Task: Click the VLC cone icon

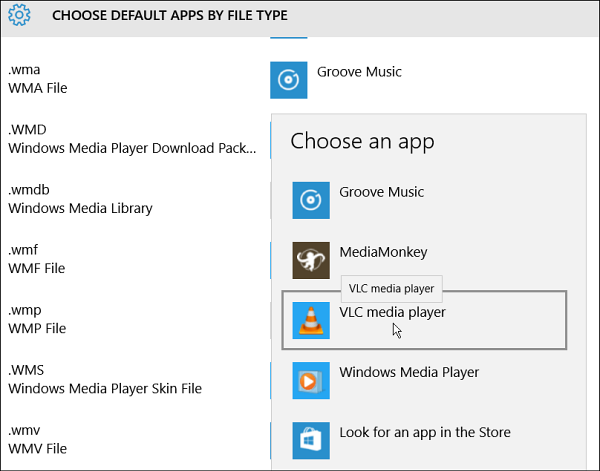Action: (311, 320)
